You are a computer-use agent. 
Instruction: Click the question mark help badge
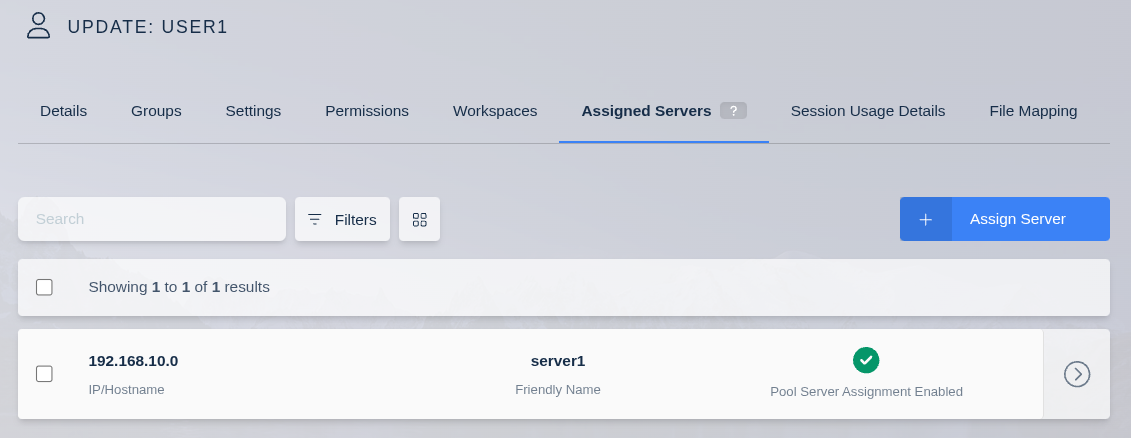733,111
